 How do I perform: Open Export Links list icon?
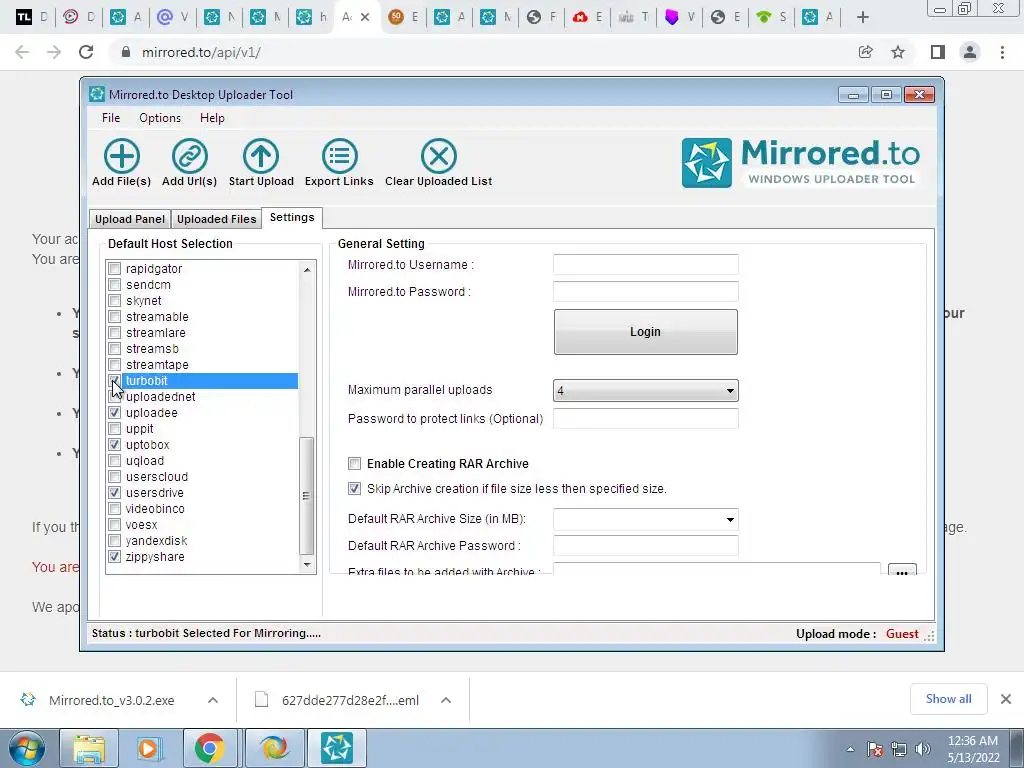tap(340, 156)
